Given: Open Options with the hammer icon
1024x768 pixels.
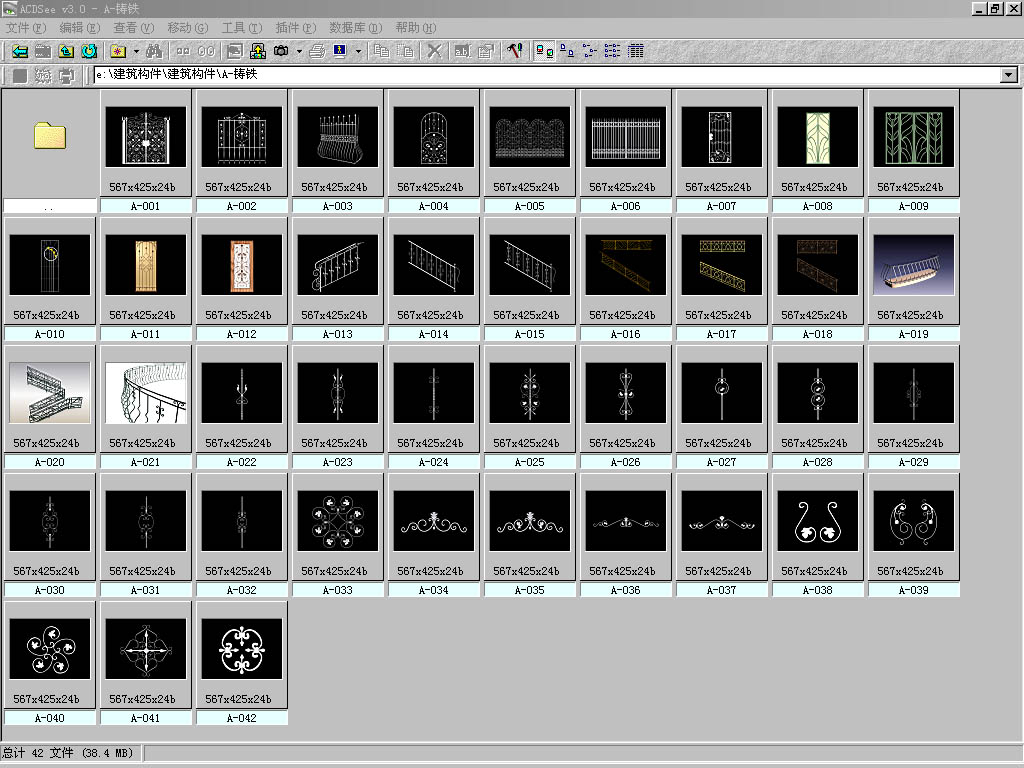Looking at the screenshot, I should point(514,50).
